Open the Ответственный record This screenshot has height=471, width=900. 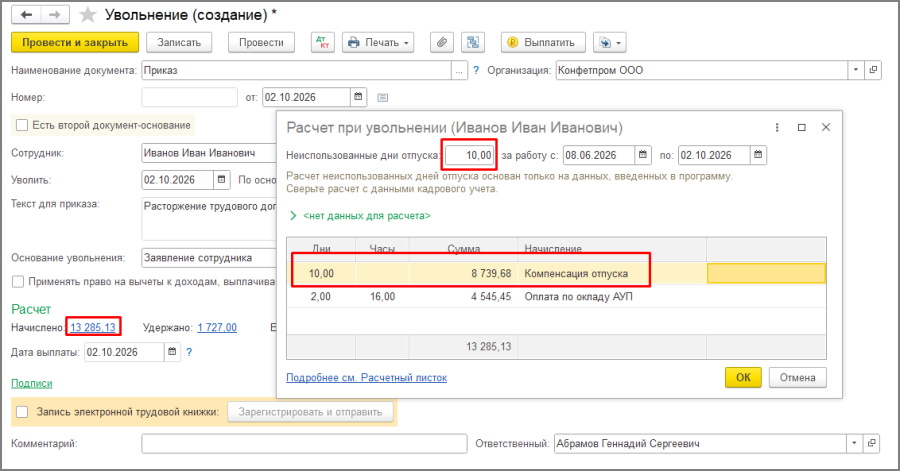[871, 443]
